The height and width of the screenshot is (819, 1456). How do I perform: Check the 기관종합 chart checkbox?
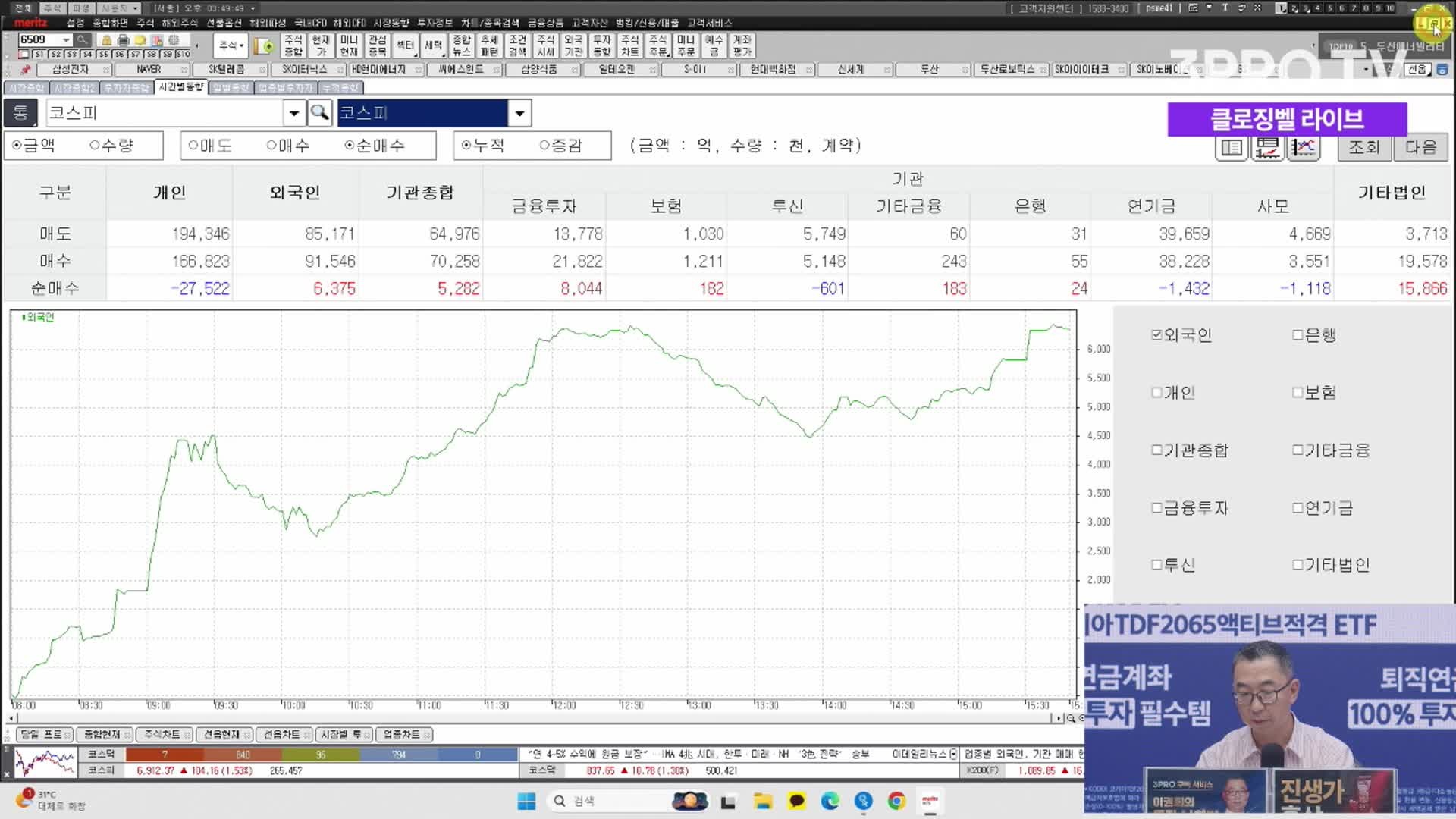[1156, 450]
